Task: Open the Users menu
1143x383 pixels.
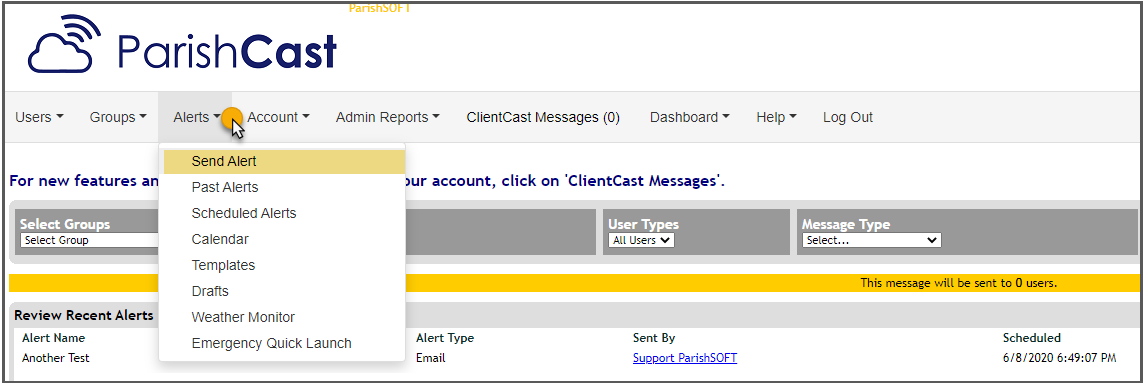Action: click(x=39, y=117)
